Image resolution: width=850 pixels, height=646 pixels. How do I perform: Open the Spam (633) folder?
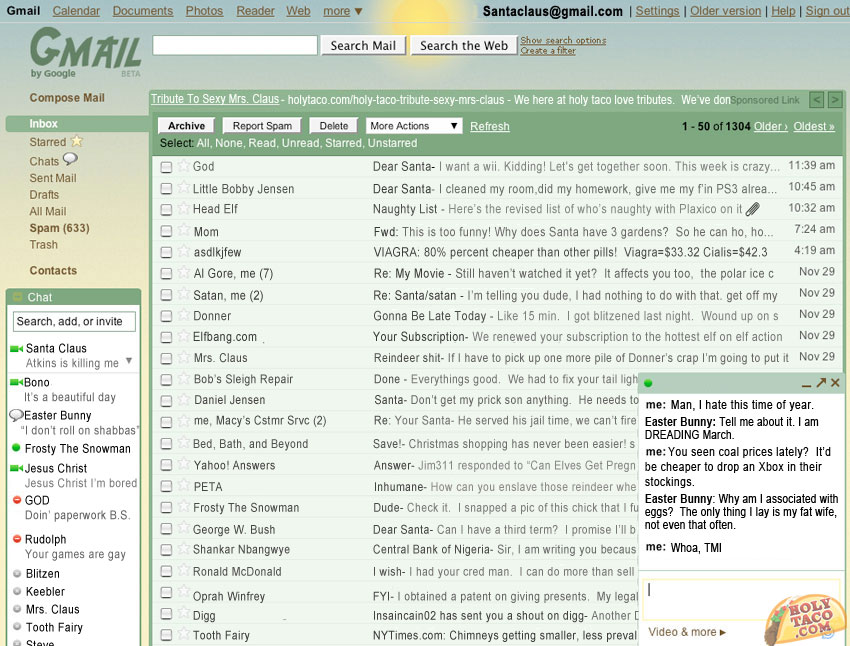60,228
